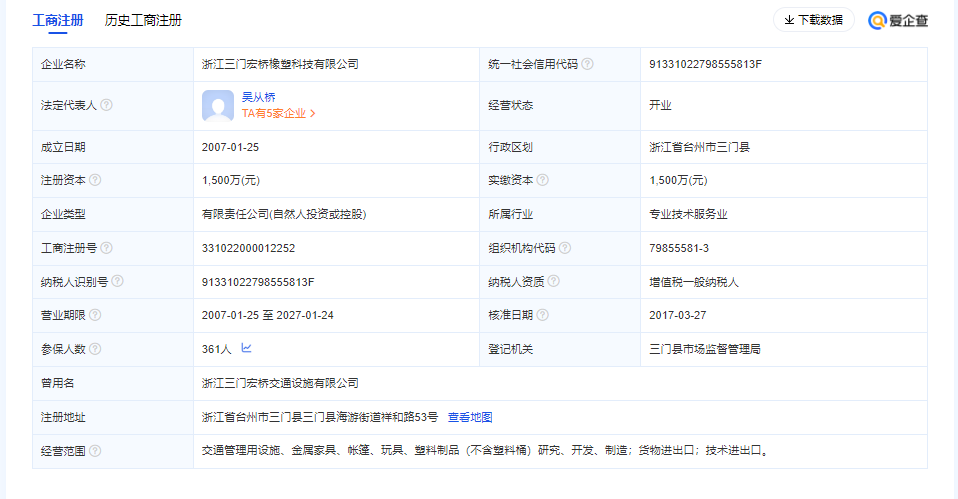Click the 经营状态 label cell
This screenshot has height=499, width=958.
point(560,105)
